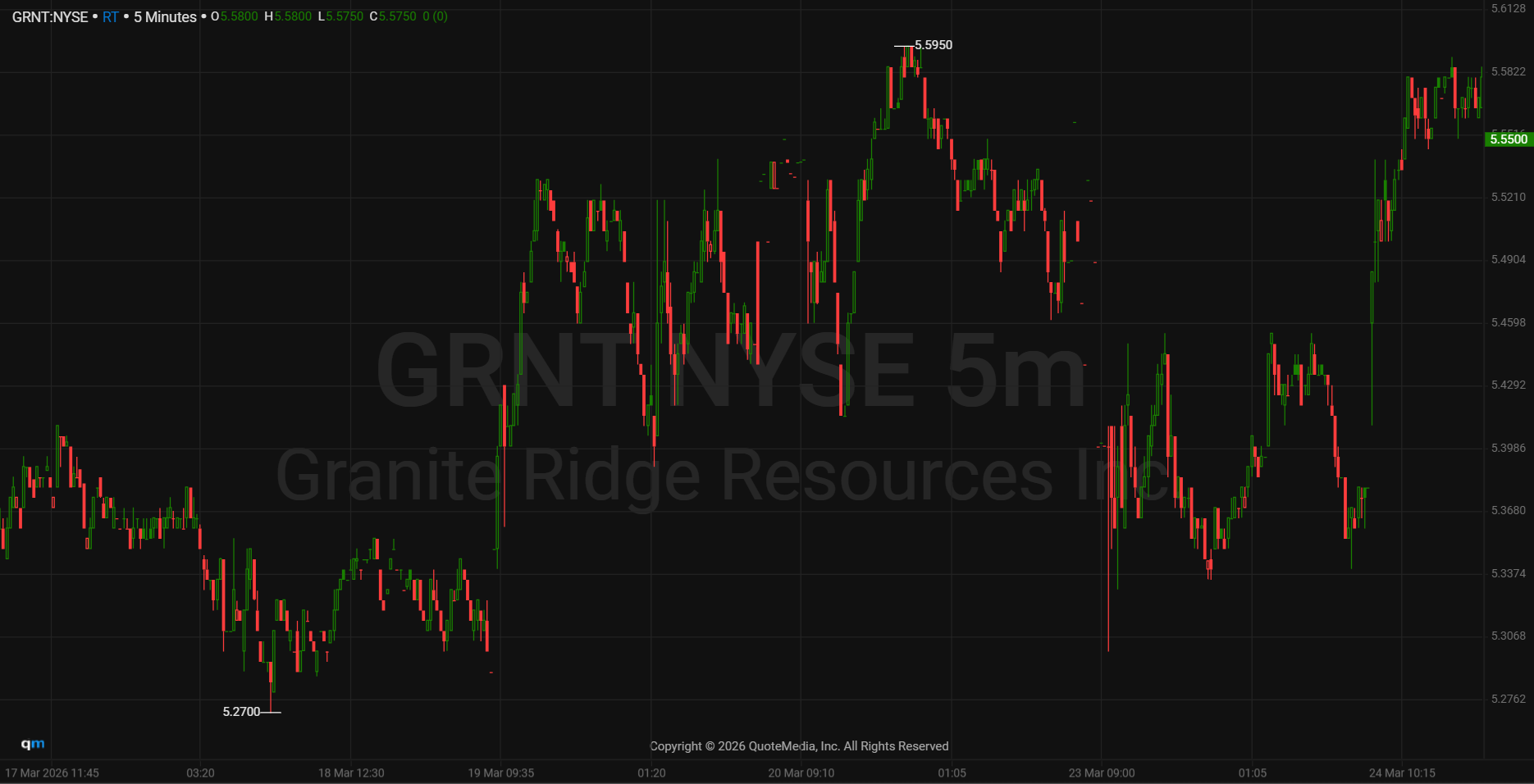Click the 18 Mar 12:30 time axis label
The image size is (1534, 784).
(x=351, y=773)
